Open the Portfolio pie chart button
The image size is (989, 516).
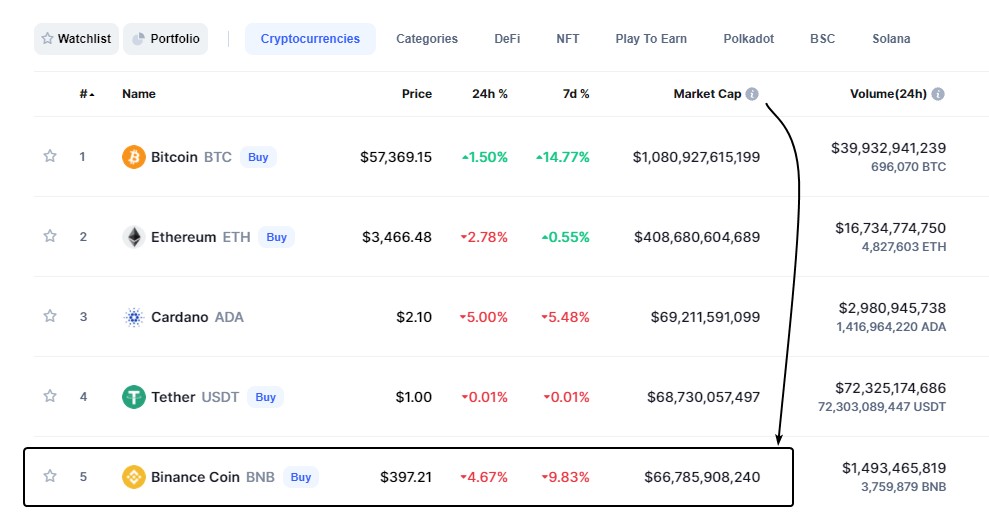166,39
